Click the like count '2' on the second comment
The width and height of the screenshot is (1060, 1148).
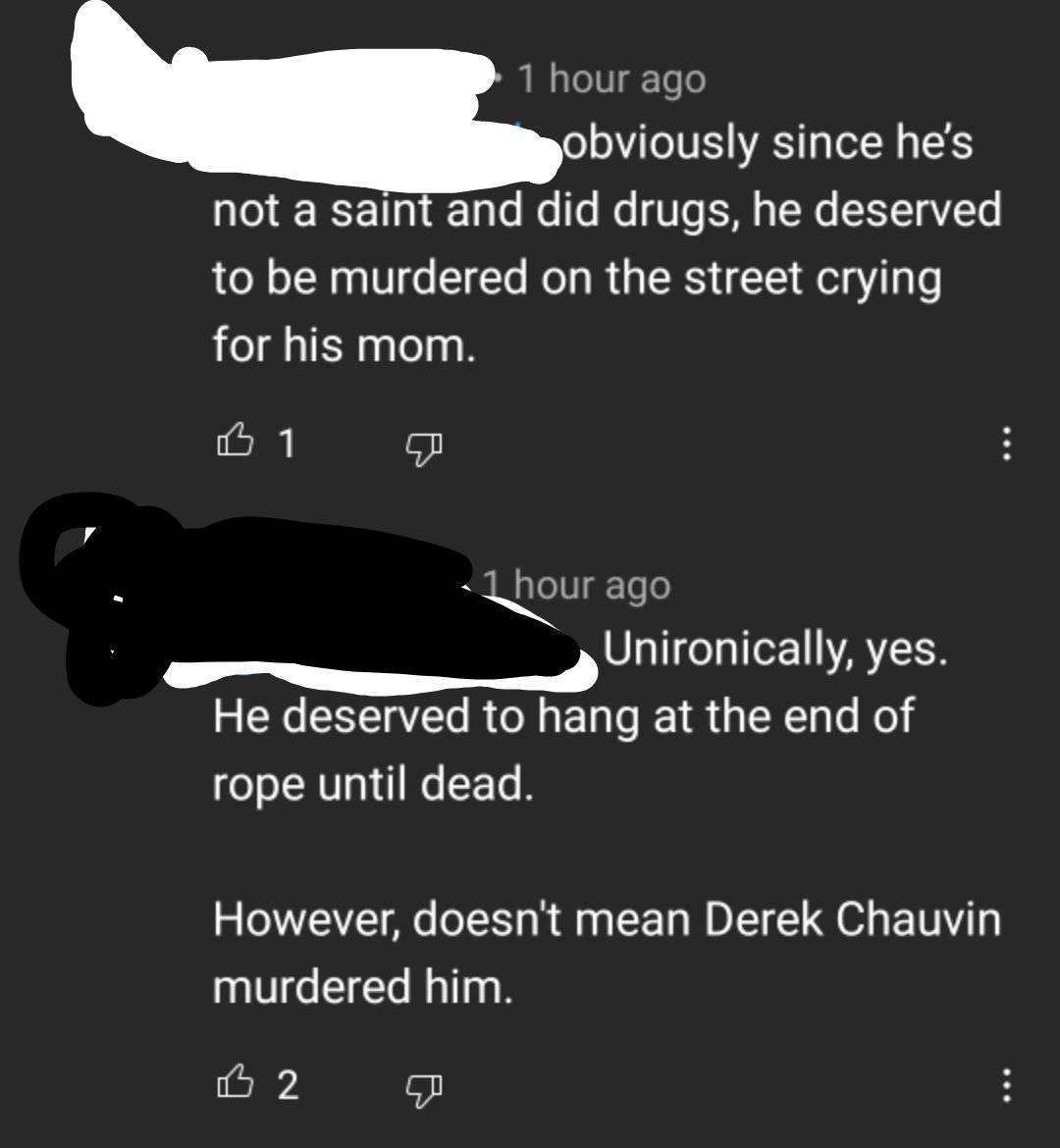click(x=288, y=1085)
